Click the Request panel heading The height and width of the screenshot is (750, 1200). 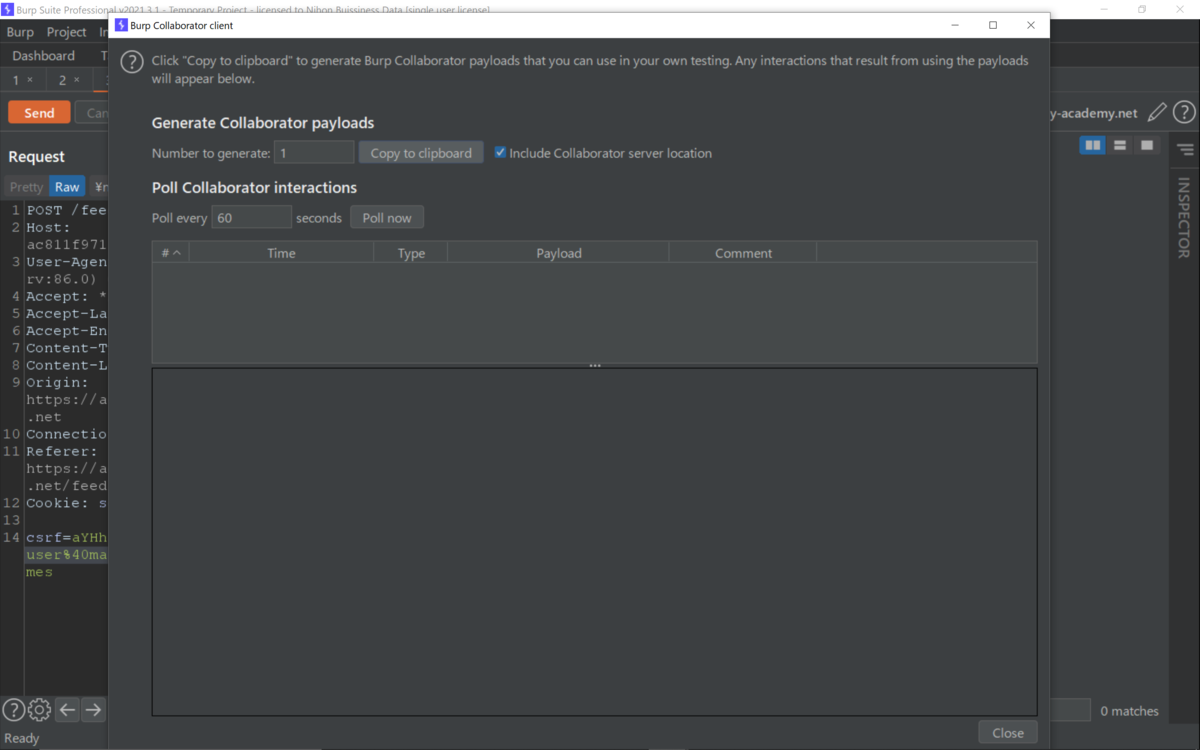(36, 157)
